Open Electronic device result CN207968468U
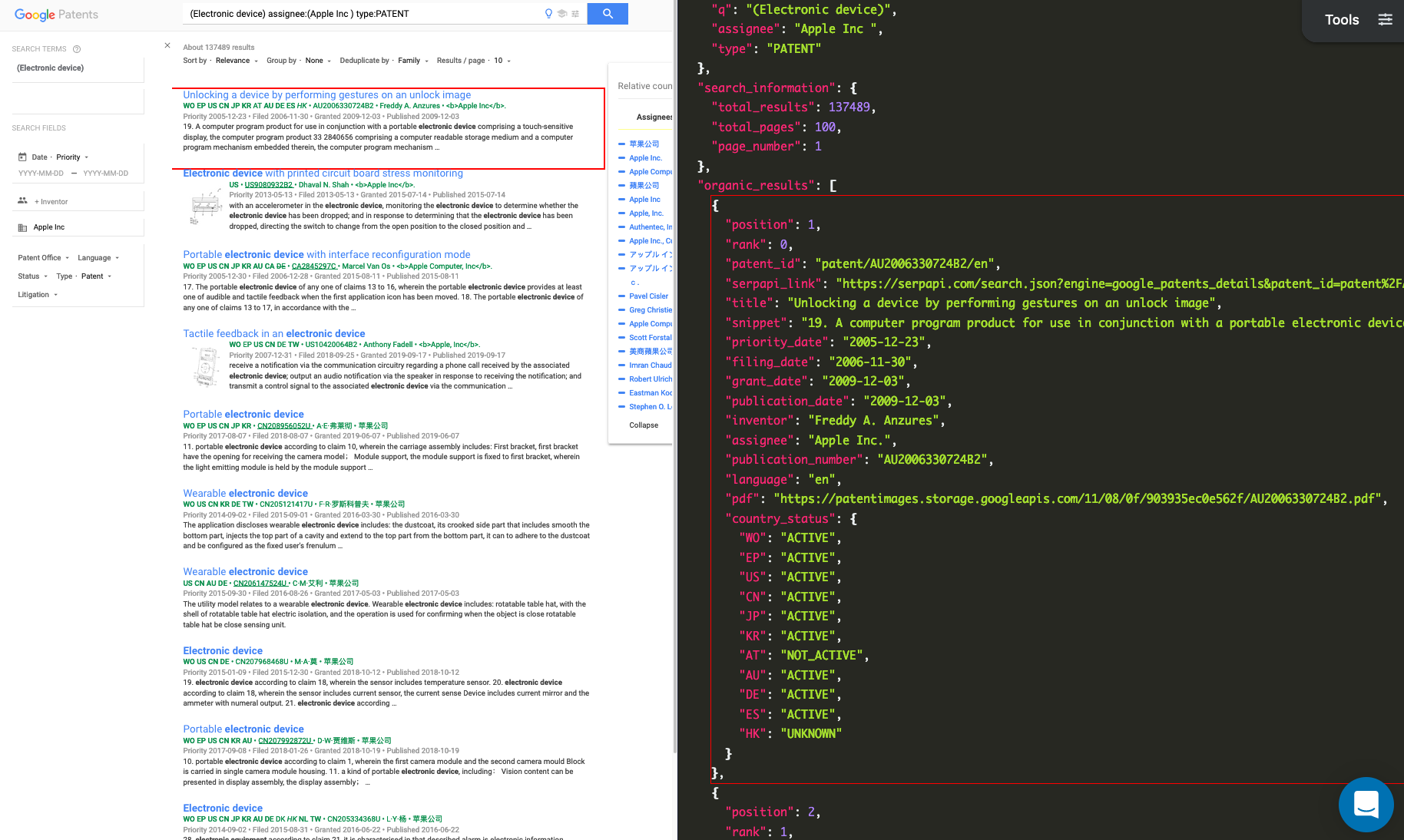 223,651
